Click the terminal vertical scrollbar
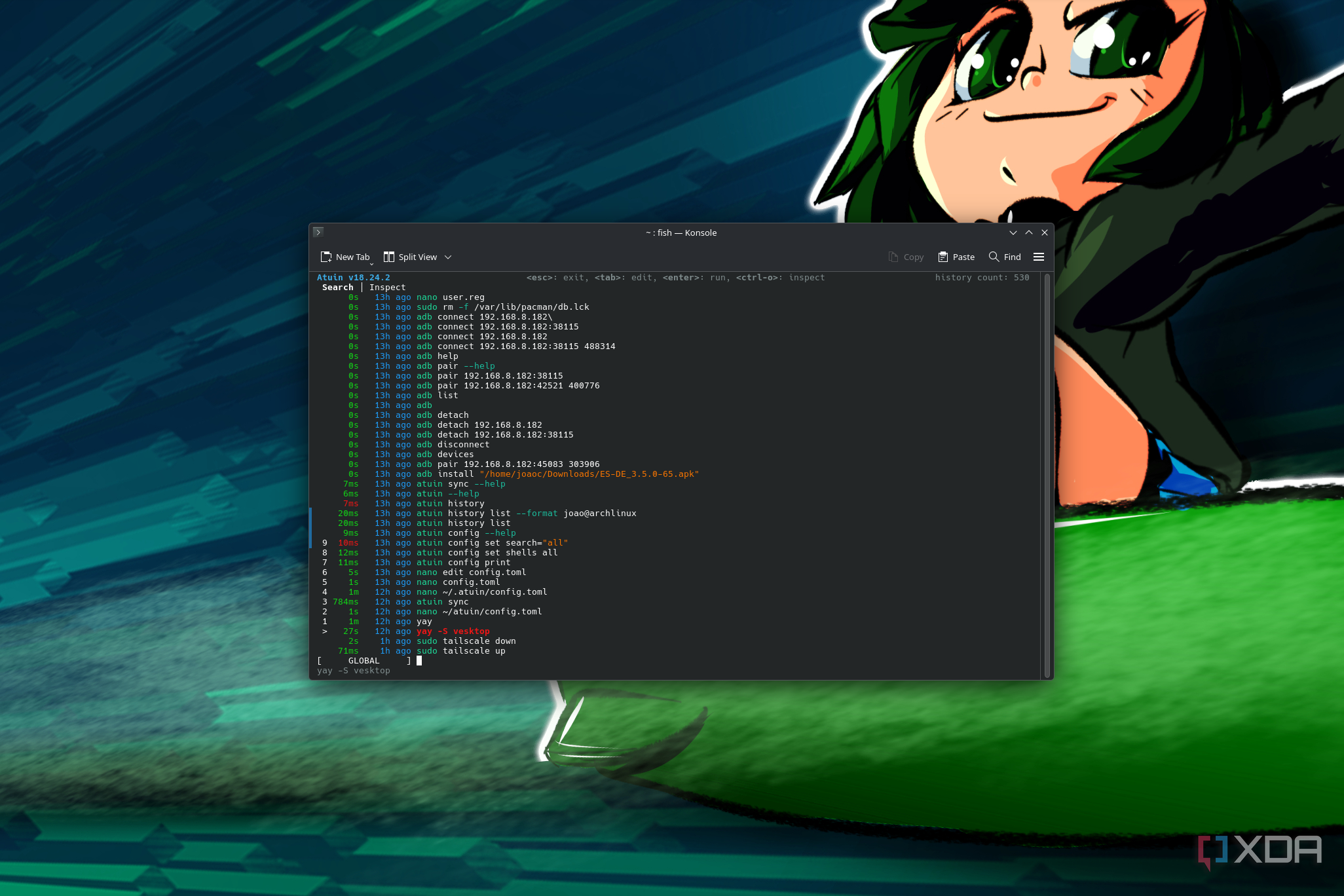The height and width of the screenshot is (896, 1344). (1047, 476)
